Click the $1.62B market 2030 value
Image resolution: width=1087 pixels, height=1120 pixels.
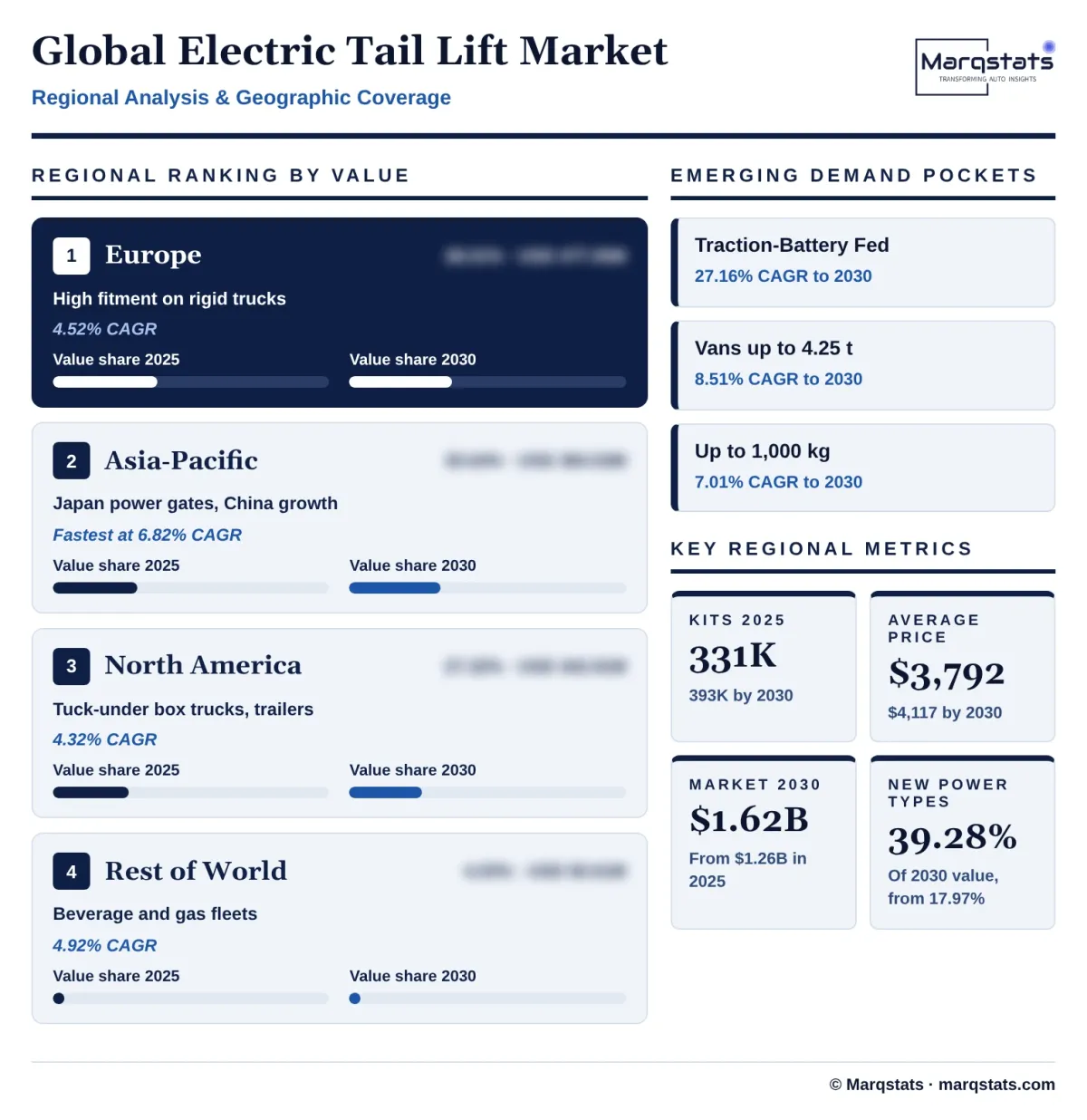[749, 820]
